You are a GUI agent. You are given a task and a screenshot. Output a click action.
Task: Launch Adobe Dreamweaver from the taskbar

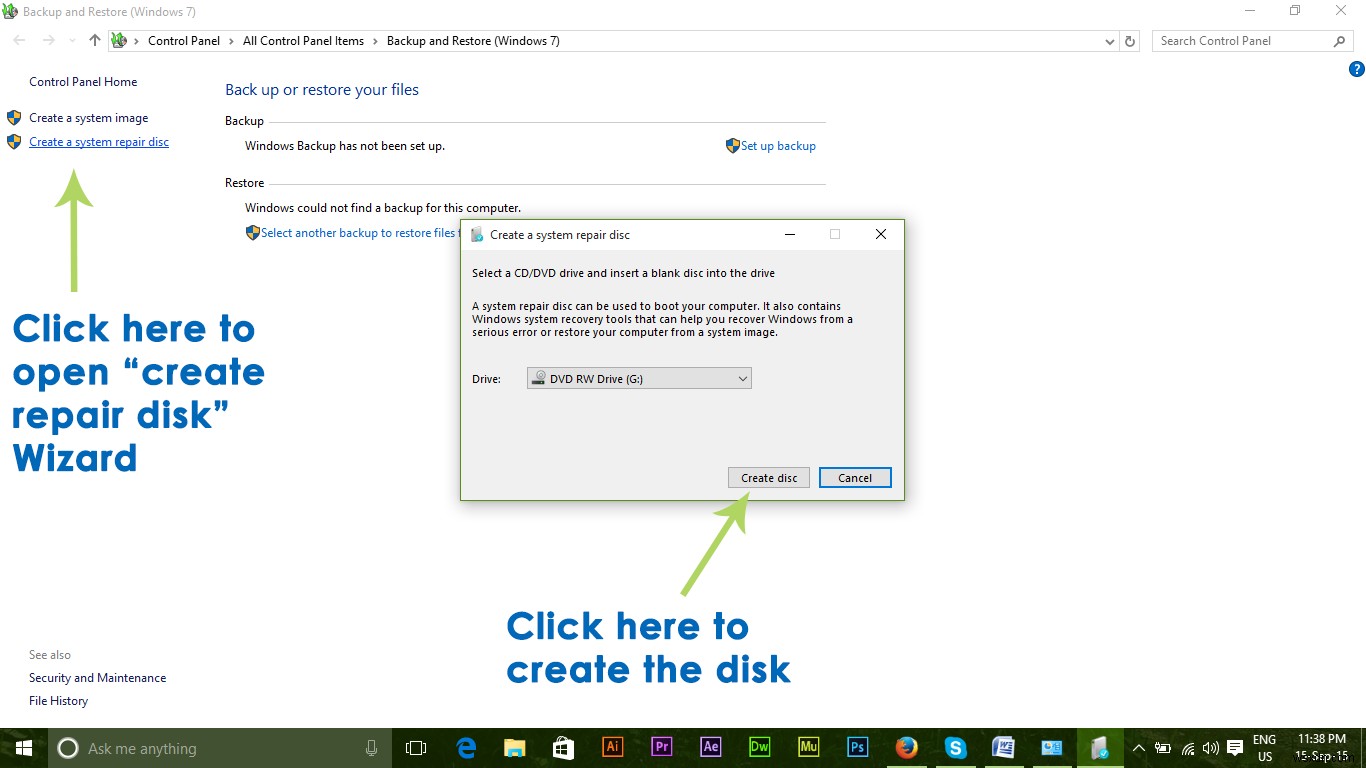click(x=760, y=747)
